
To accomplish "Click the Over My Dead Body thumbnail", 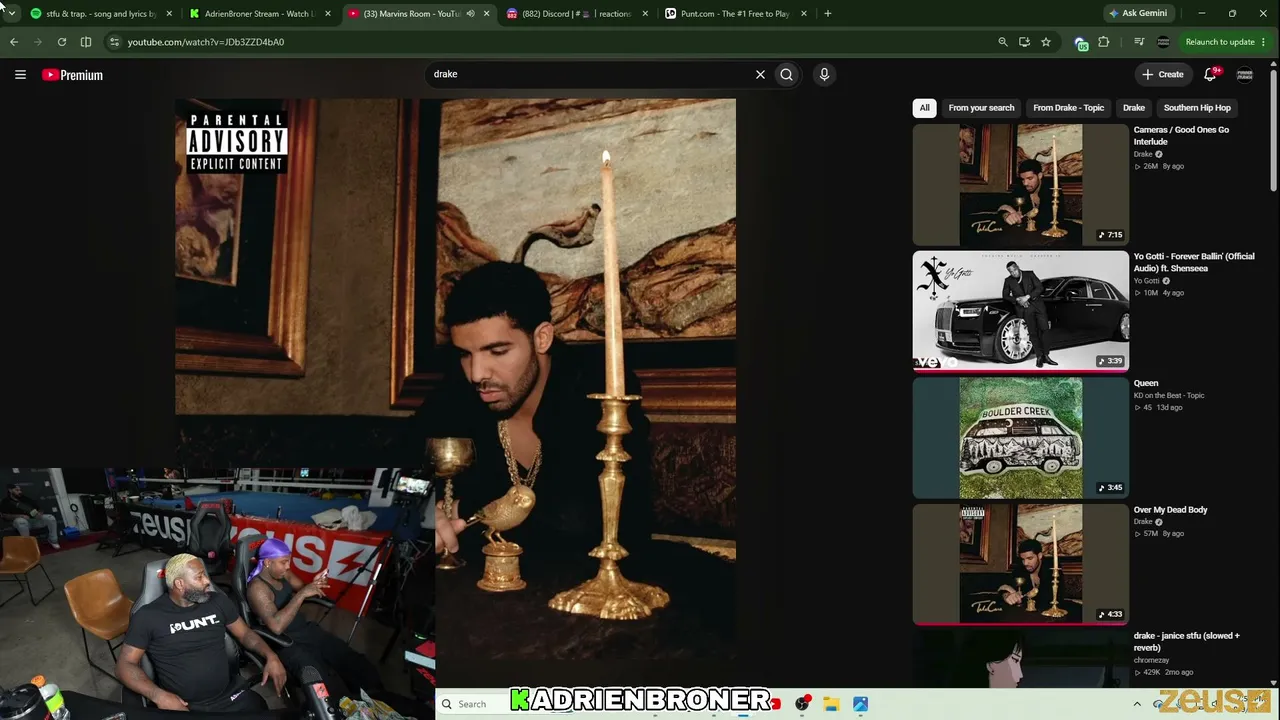I will (1020, 564).
